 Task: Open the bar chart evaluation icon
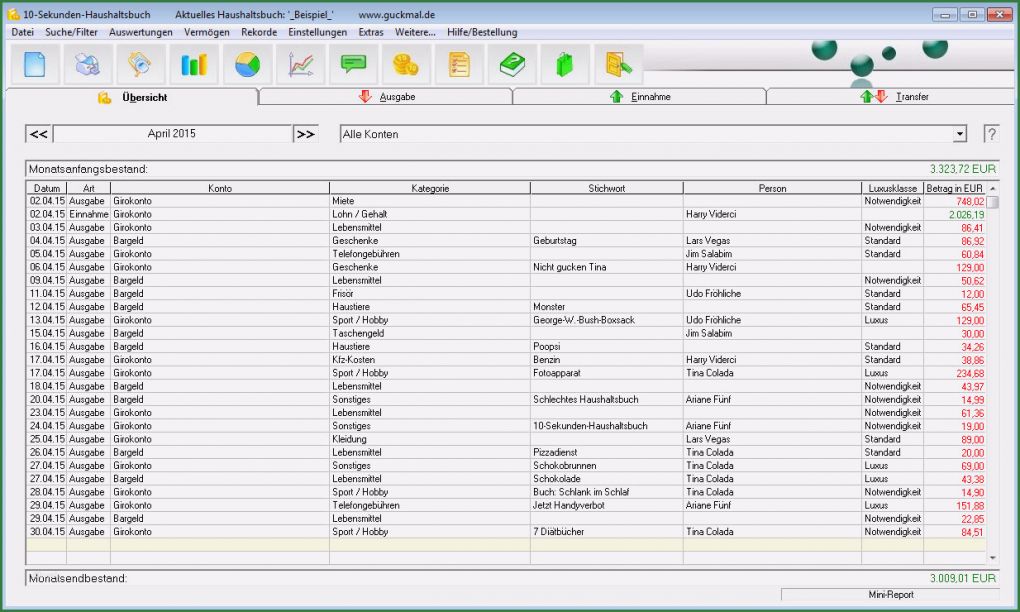click(x=193, y=65)
